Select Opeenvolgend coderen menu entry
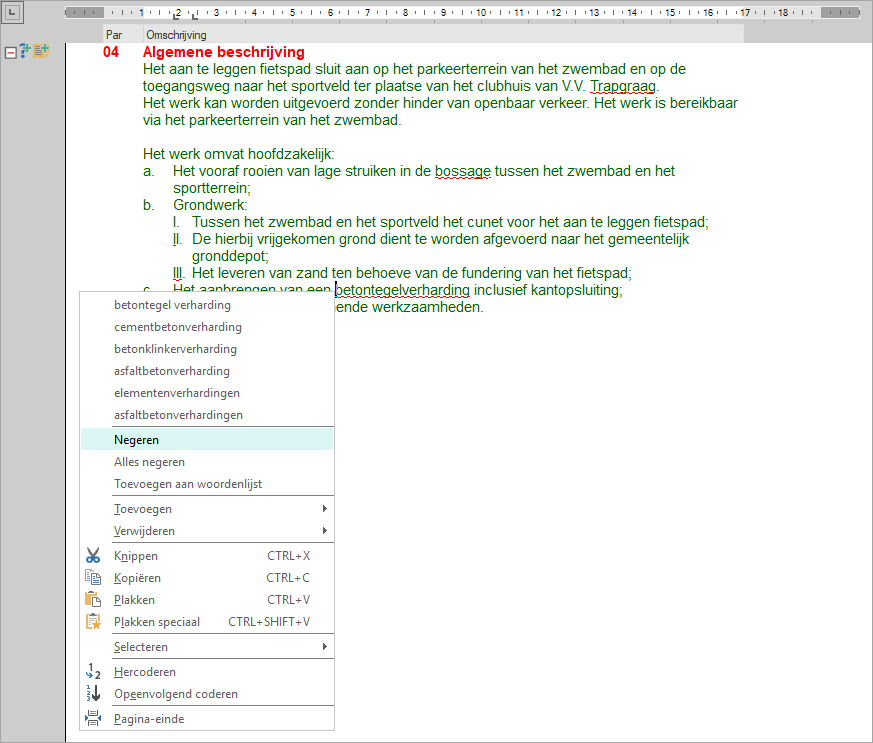 point(207,693)
